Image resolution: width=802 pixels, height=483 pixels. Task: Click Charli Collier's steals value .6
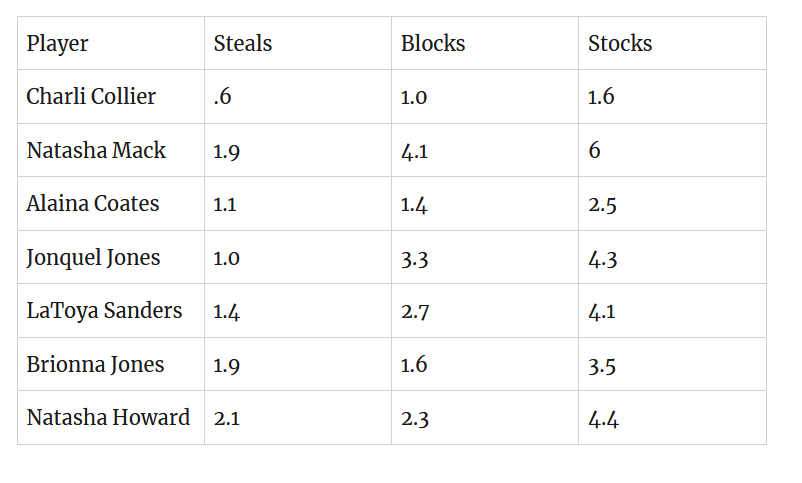(221, 97)
